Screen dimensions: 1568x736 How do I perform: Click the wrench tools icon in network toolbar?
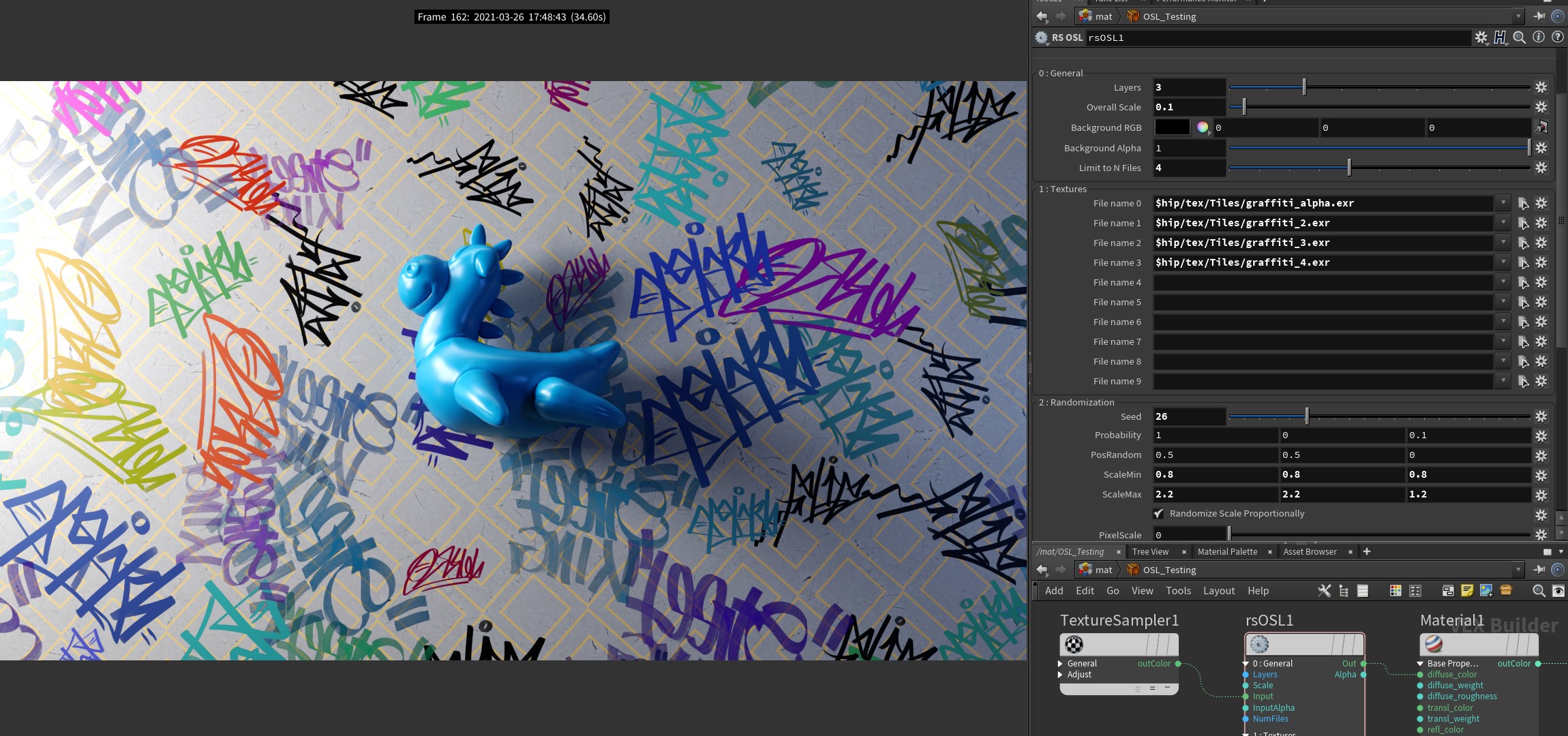(1324, 591)
